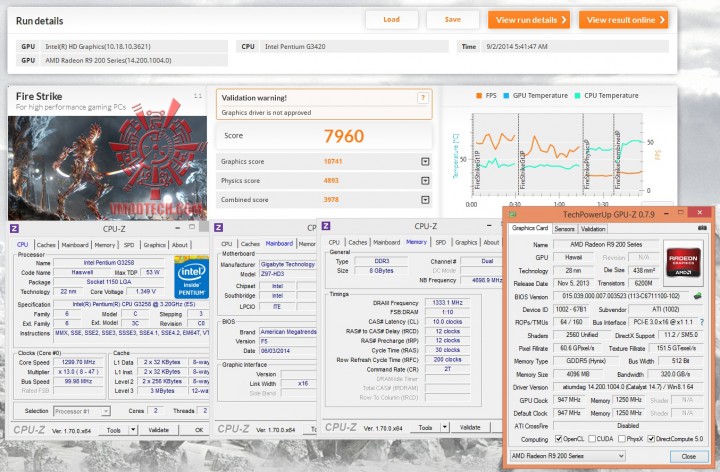Click ATI CrossFire Disabled field in GPU-Z
720x472 pixels.
628,426
